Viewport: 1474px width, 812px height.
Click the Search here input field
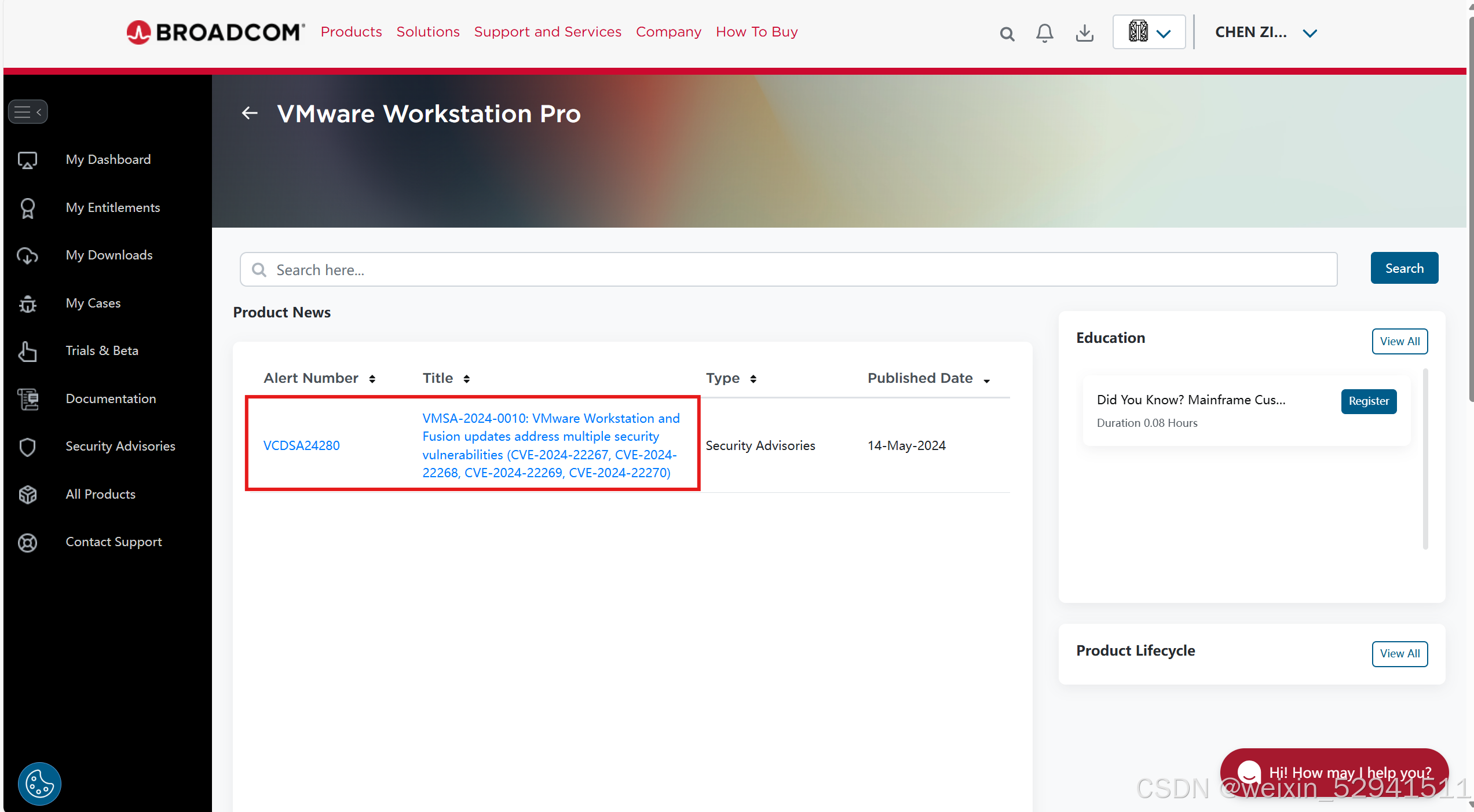(788, 270)
